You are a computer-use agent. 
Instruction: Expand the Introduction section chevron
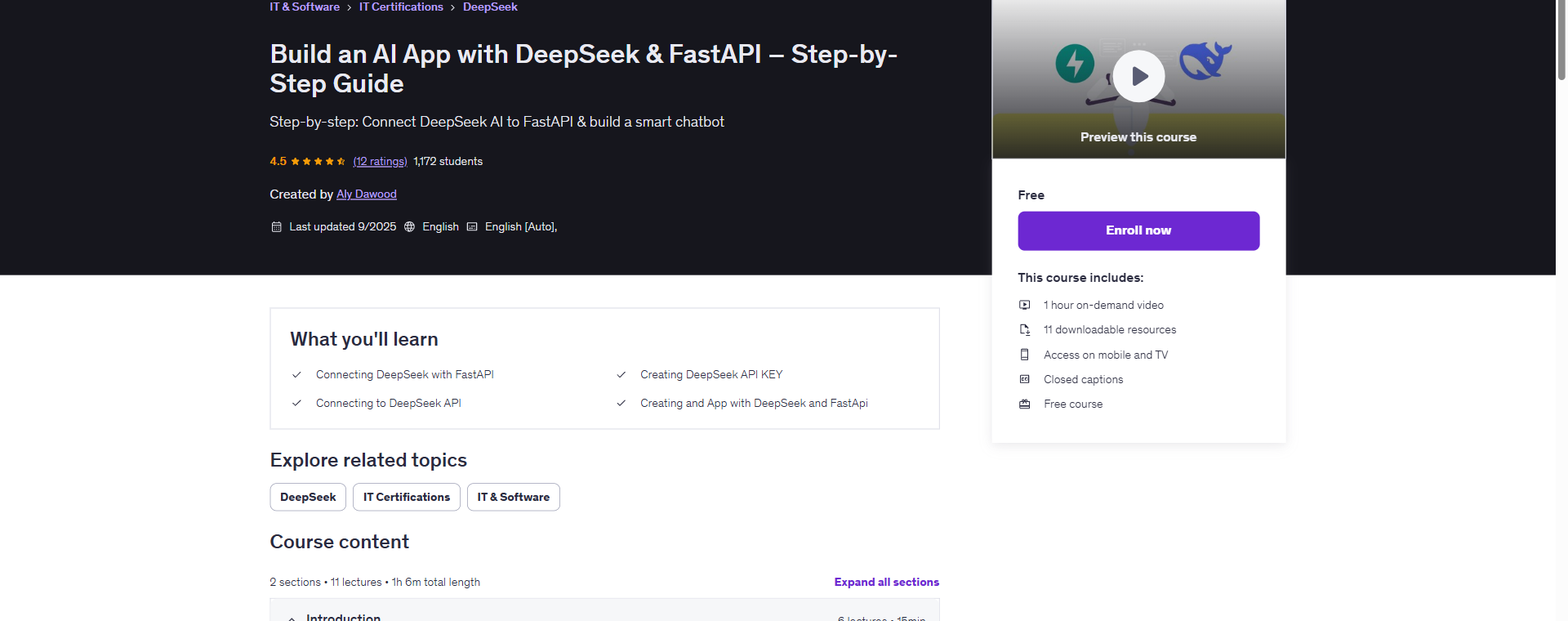coord(292,618)
